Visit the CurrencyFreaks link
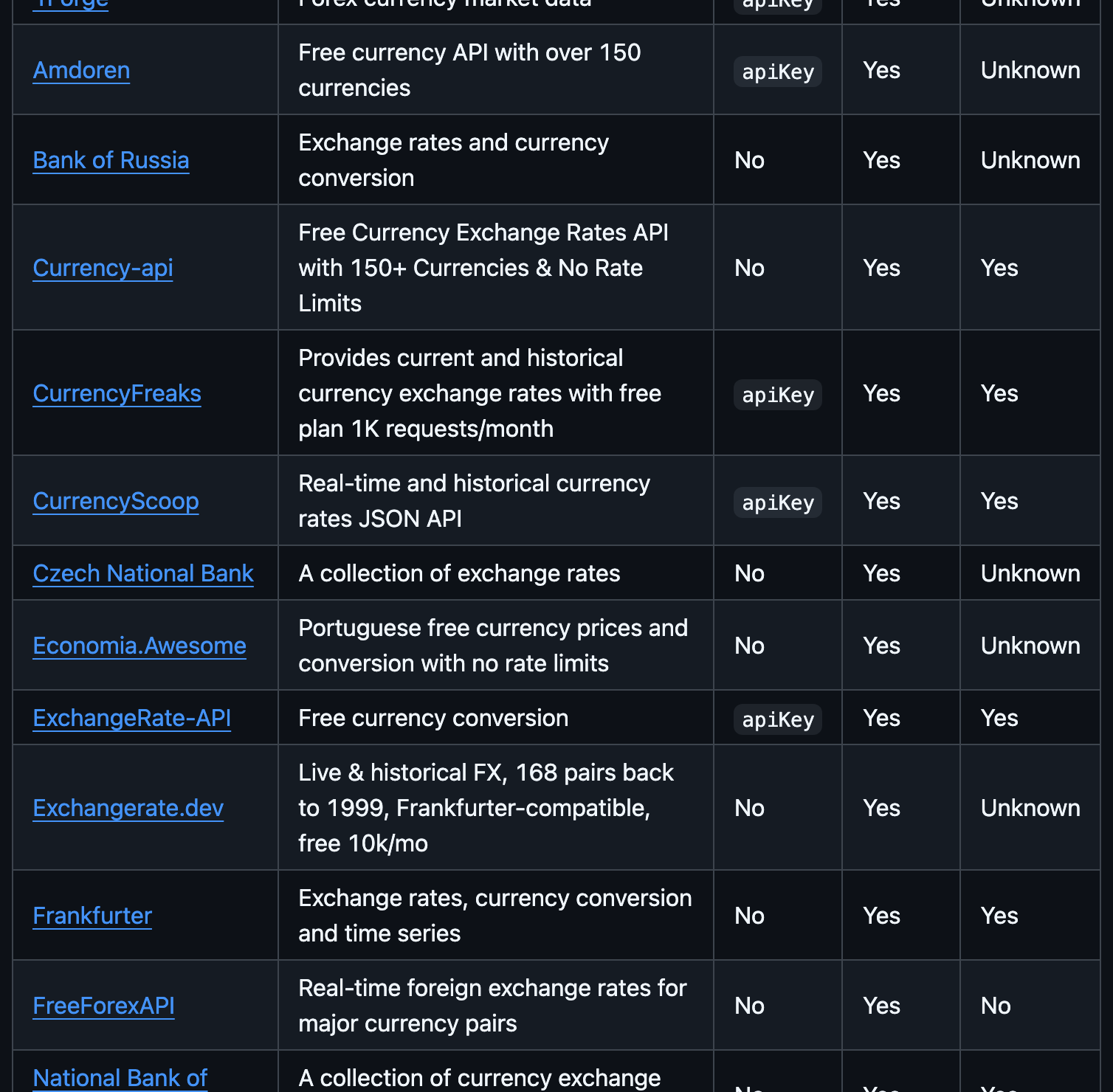The width and height of the screenshot is (1113, 1092). click(x=117, y=393)
